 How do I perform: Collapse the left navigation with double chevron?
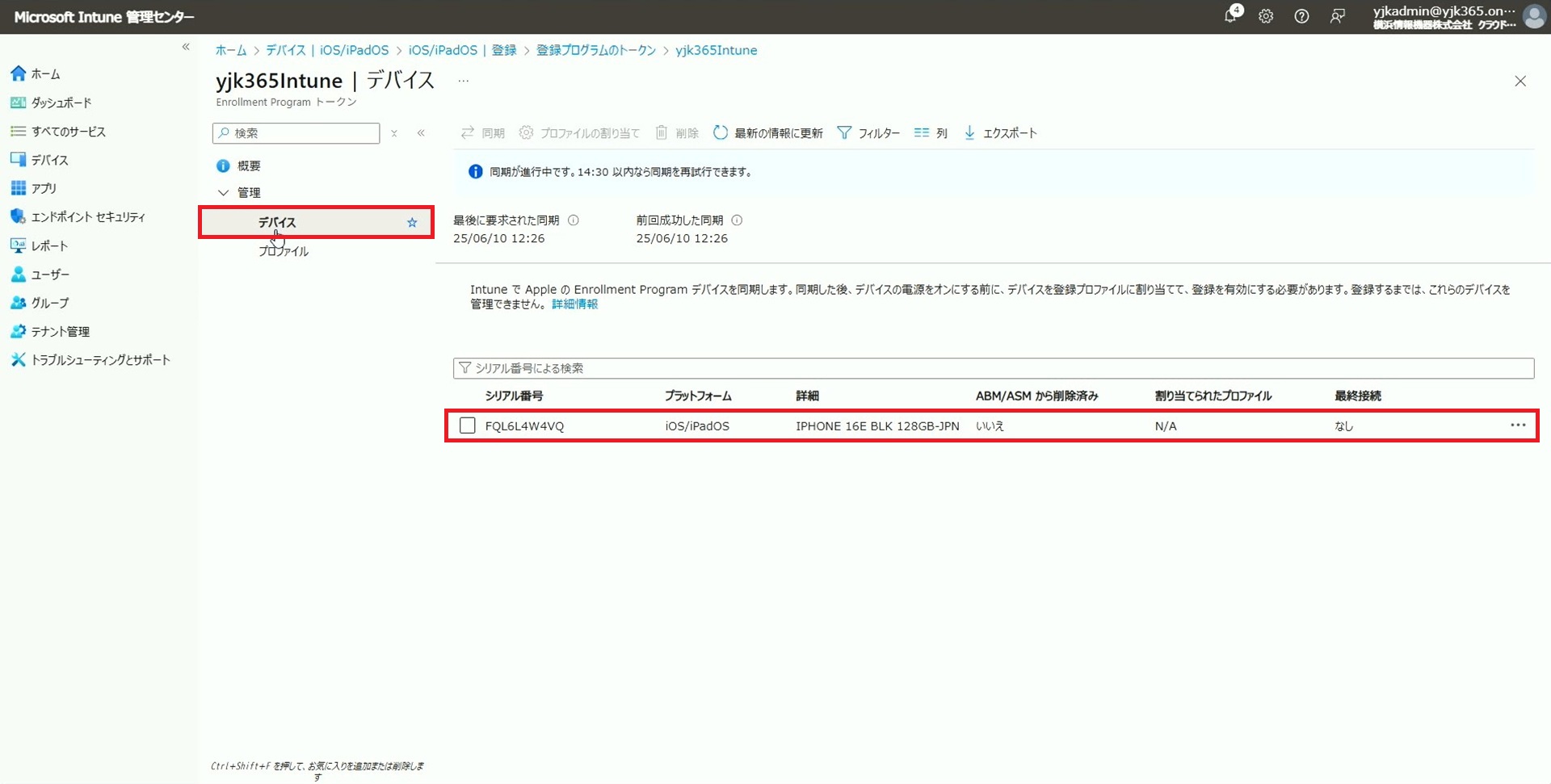(186, 47)
